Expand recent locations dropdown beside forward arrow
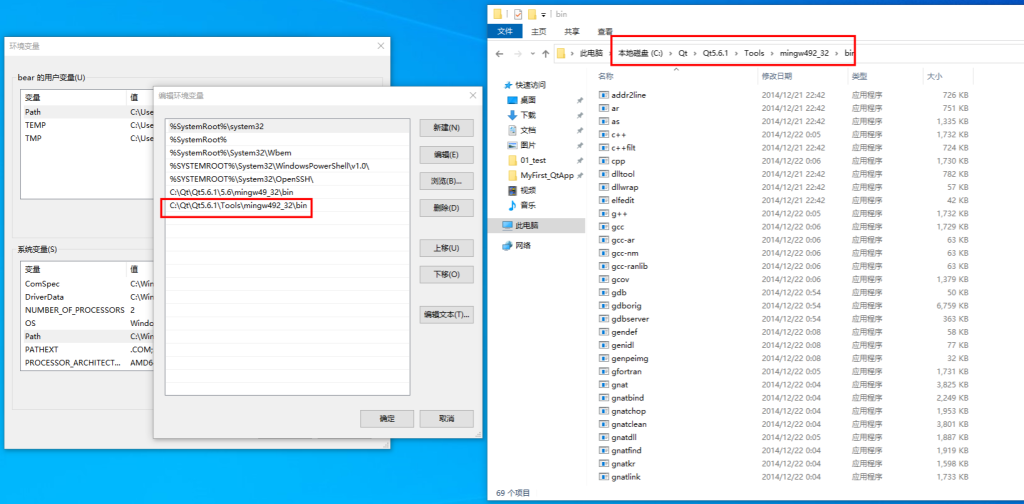 point(531,53)
